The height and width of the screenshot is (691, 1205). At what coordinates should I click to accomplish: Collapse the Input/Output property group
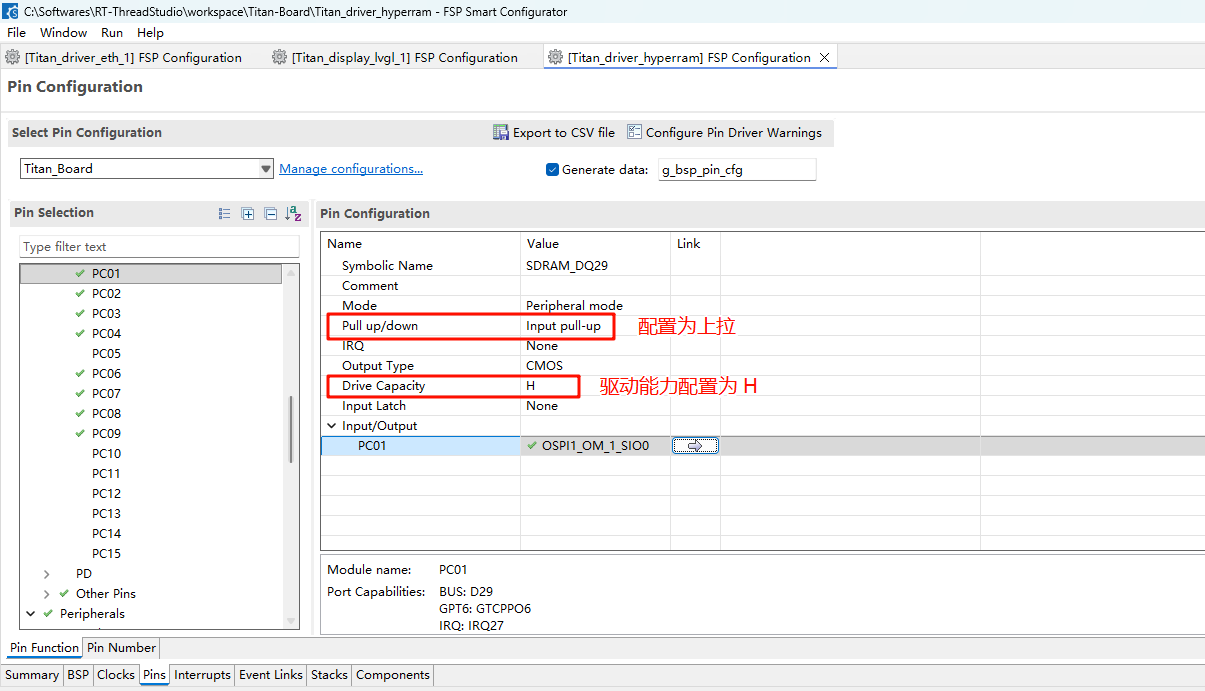[332, 426]
